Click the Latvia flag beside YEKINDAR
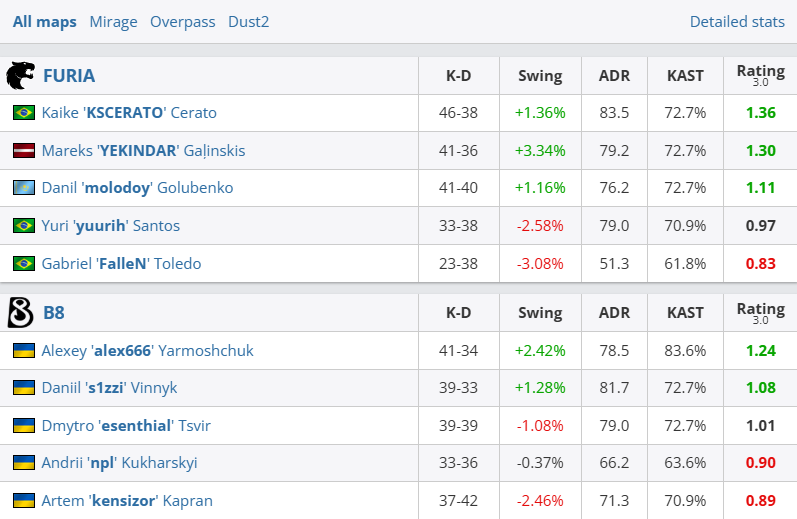Image resolution: width=797 pixels, height=519 pixels. pyautogui.click(x=24, y=151)
